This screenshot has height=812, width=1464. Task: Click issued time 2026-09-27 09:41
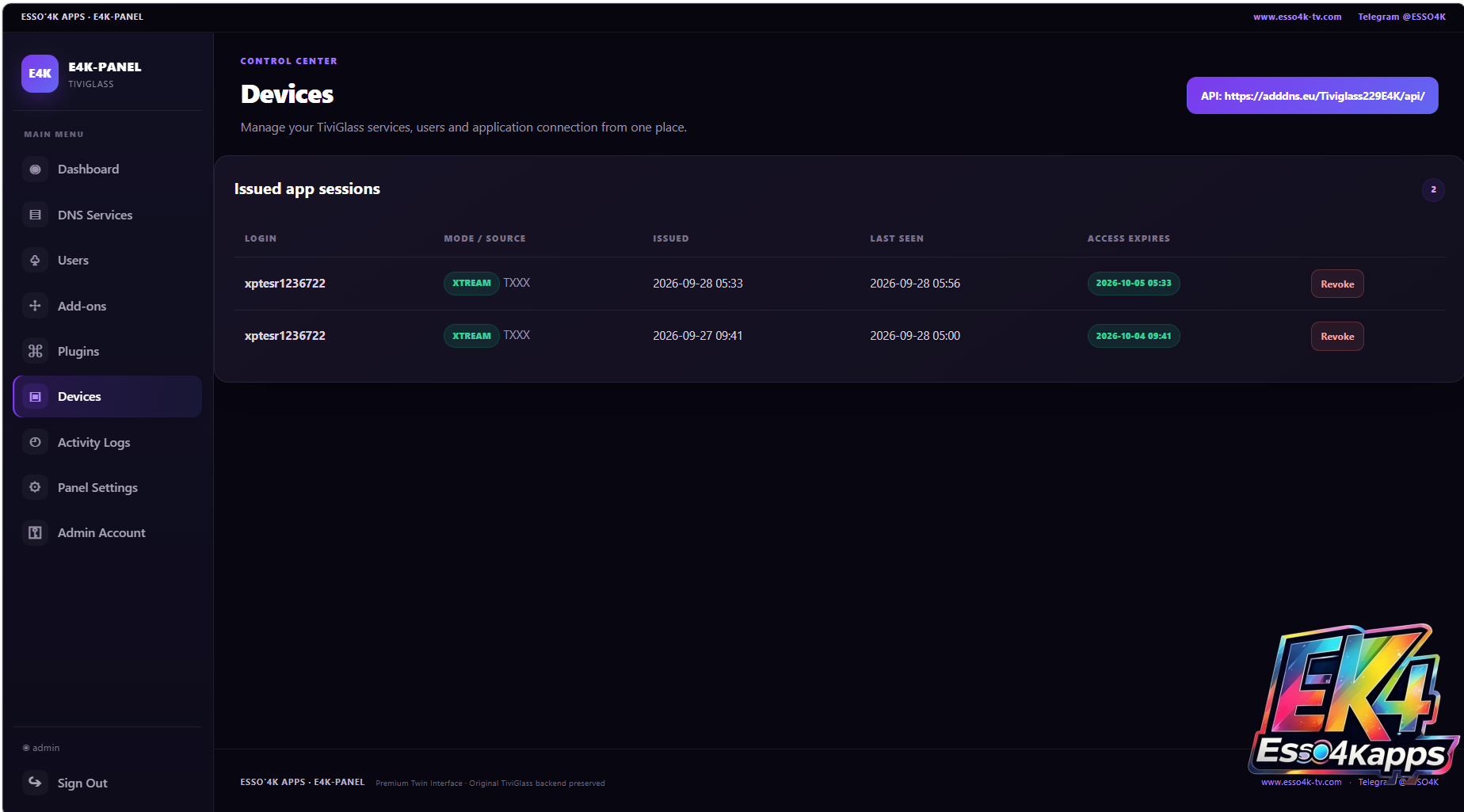pos(698,336)
